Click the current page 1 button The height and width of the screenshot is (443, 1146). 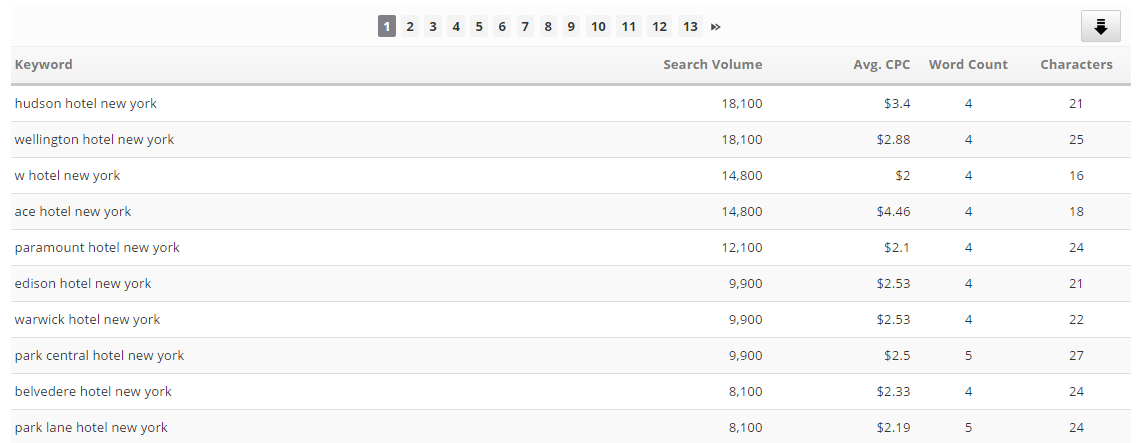click(x=387, y=27)
